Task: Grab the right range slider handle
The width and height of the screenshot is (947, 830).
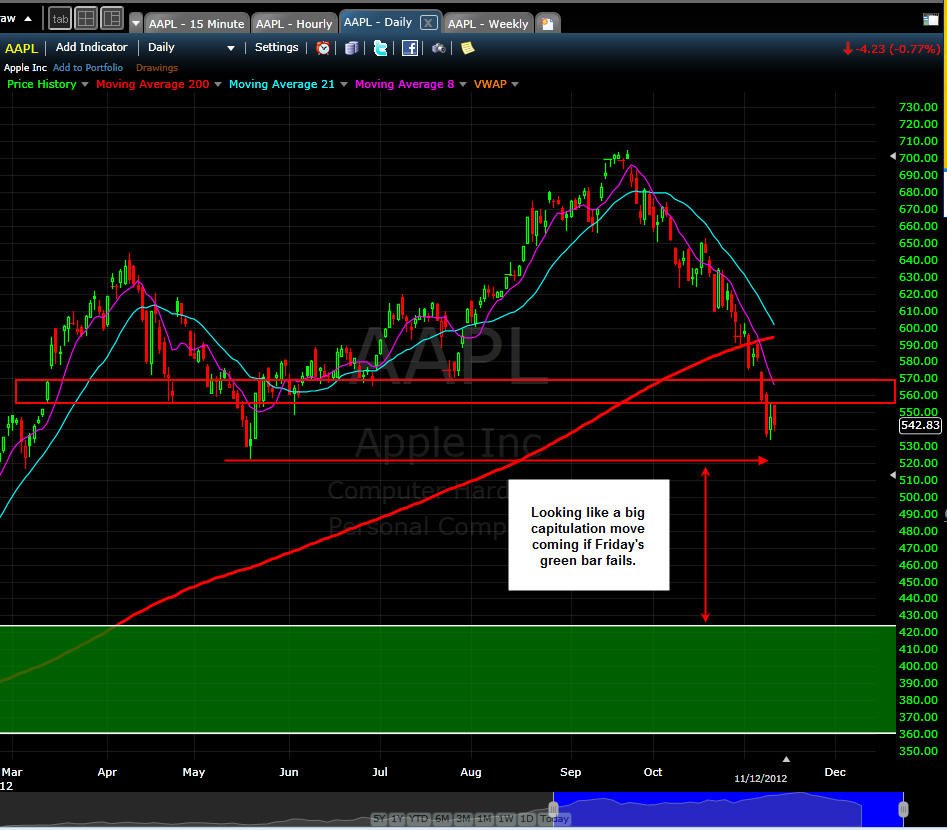Action: (903, 809)
